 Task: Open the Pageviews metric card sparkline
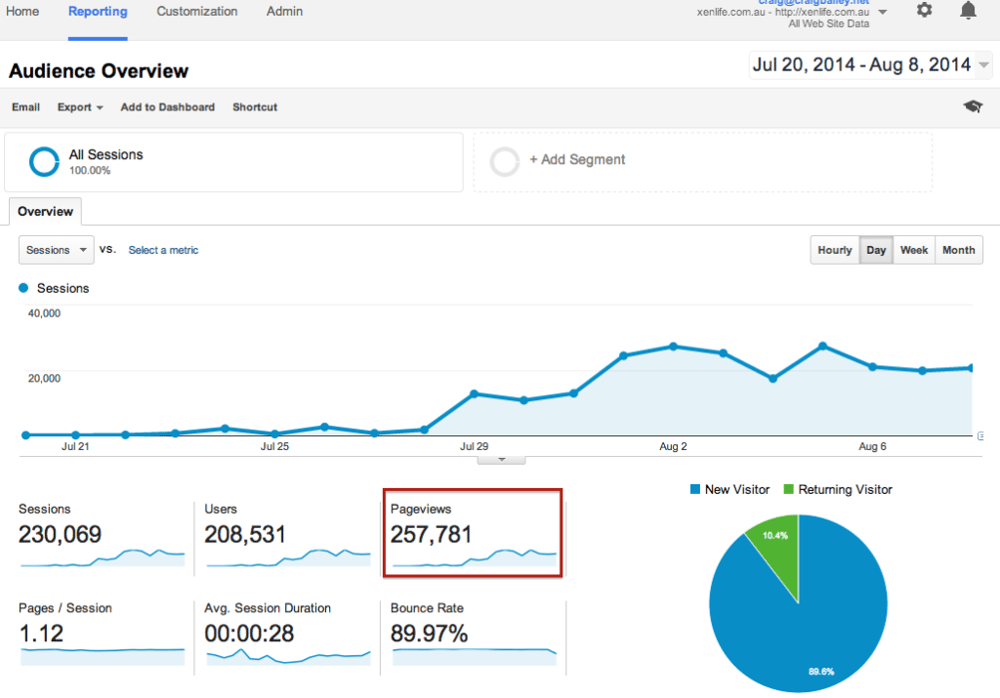coord(472,559)
